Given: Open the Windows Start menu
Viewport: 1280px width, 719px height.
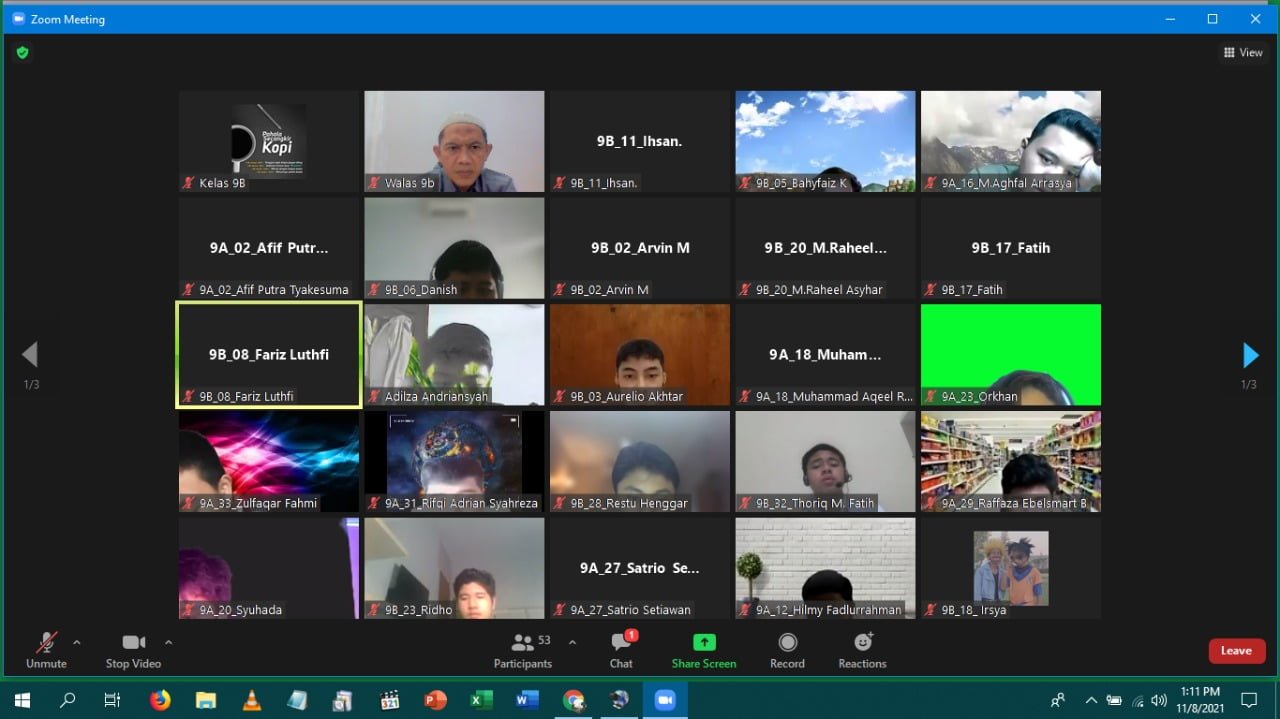Looking at the screenshot, I should pyautogui.click(x=22, y=700).
